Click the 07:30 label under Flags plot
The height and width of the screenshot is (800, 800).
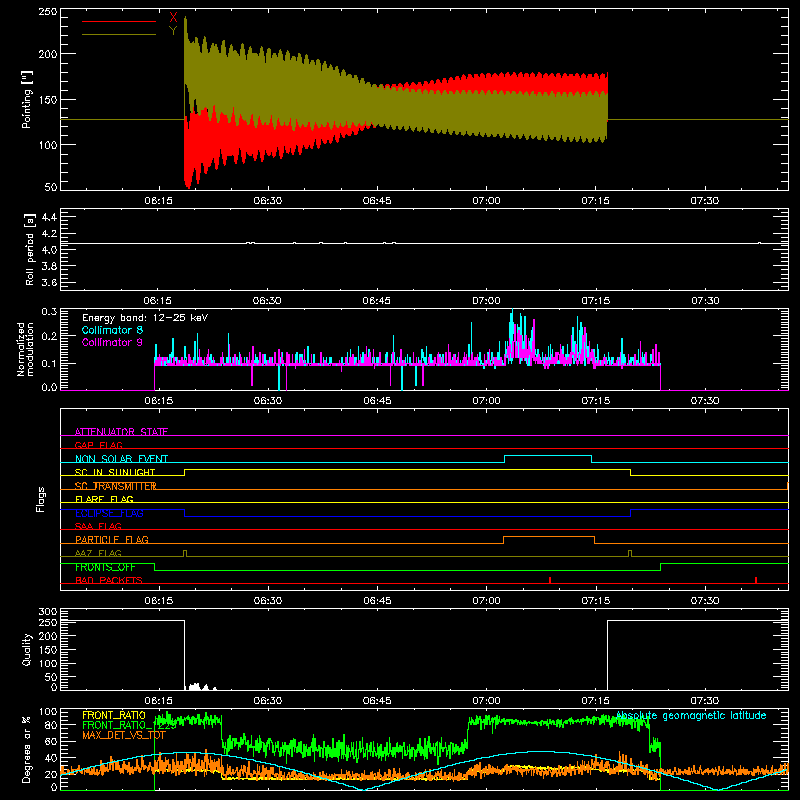coord(705,601)
